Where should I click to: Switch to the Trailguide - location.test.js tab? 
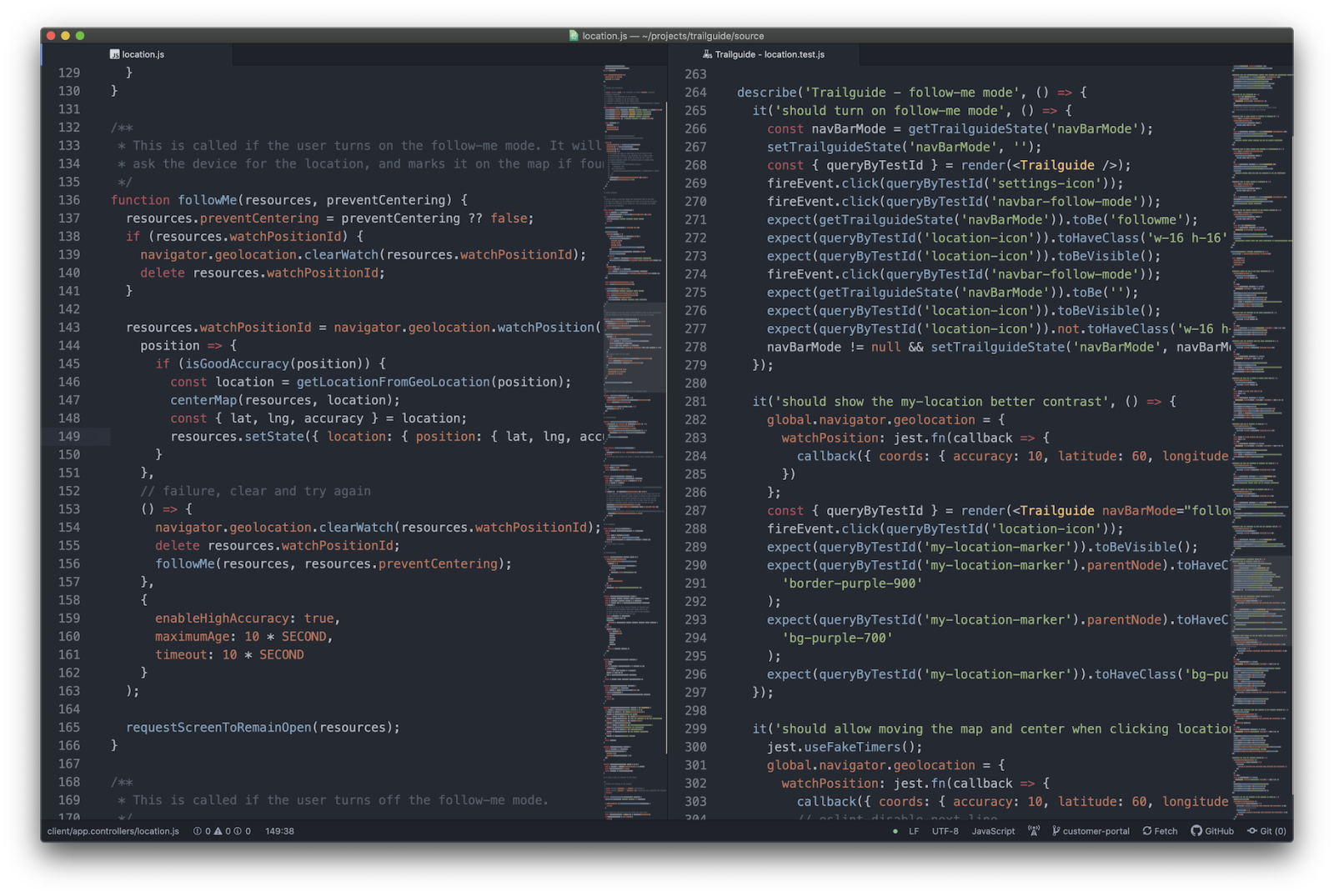tap(763, 54)
